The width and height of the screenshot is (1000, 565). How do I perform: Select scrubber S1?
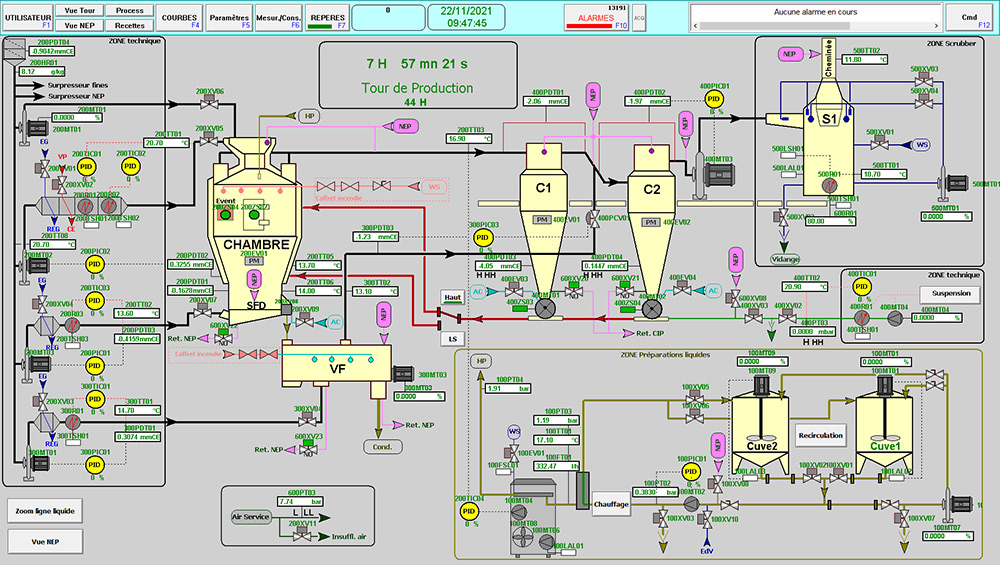[828, 137]
